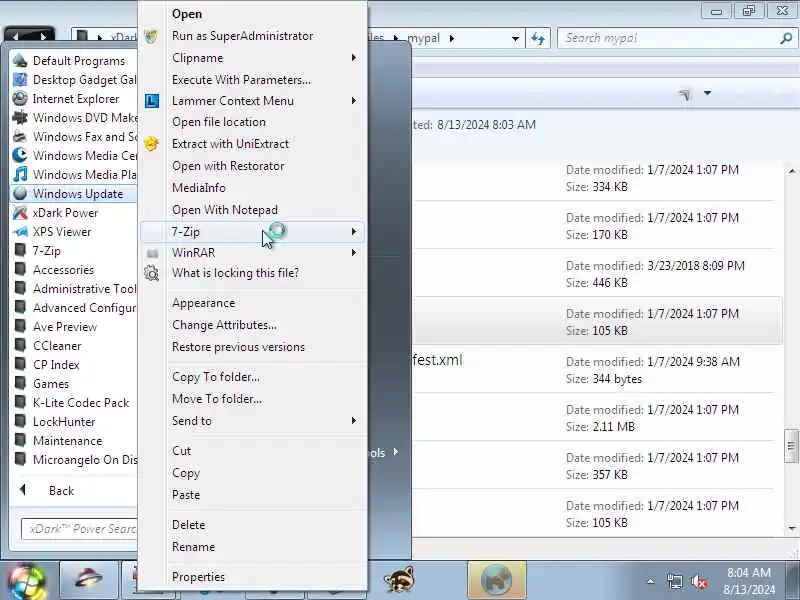Launch Desktop Gadget Gallery icon
Image resolution: width=800 pixels, height=600 pixels.
coord(20,80)
